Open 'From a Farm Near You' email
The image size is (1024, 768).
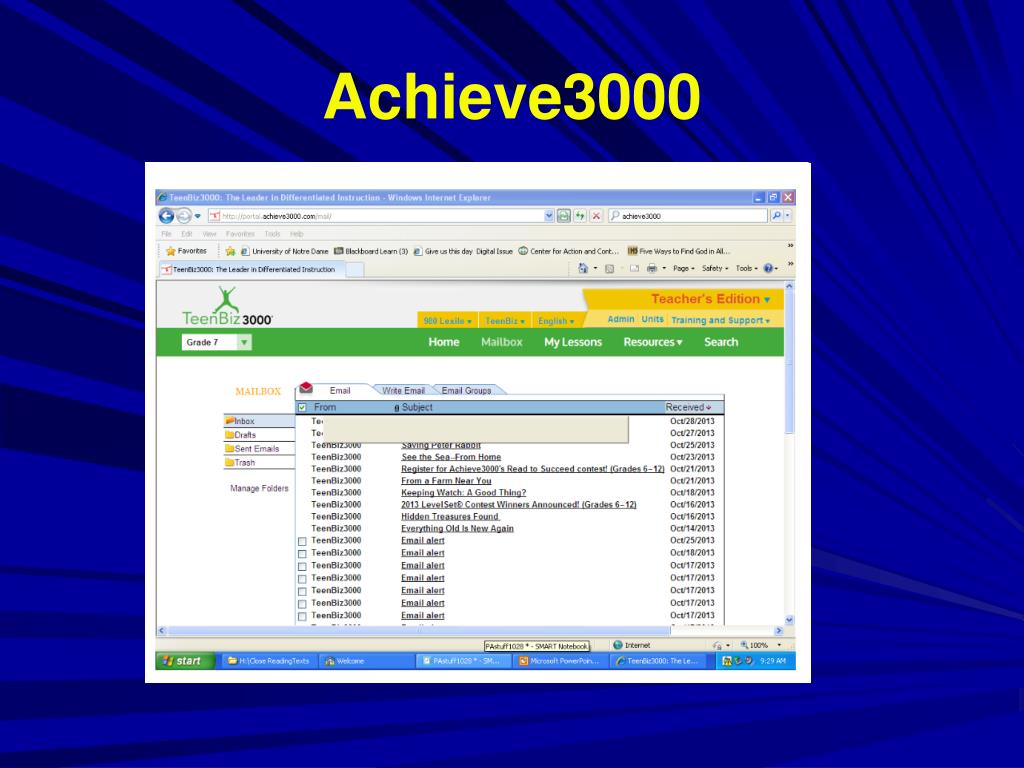(446, 481)
